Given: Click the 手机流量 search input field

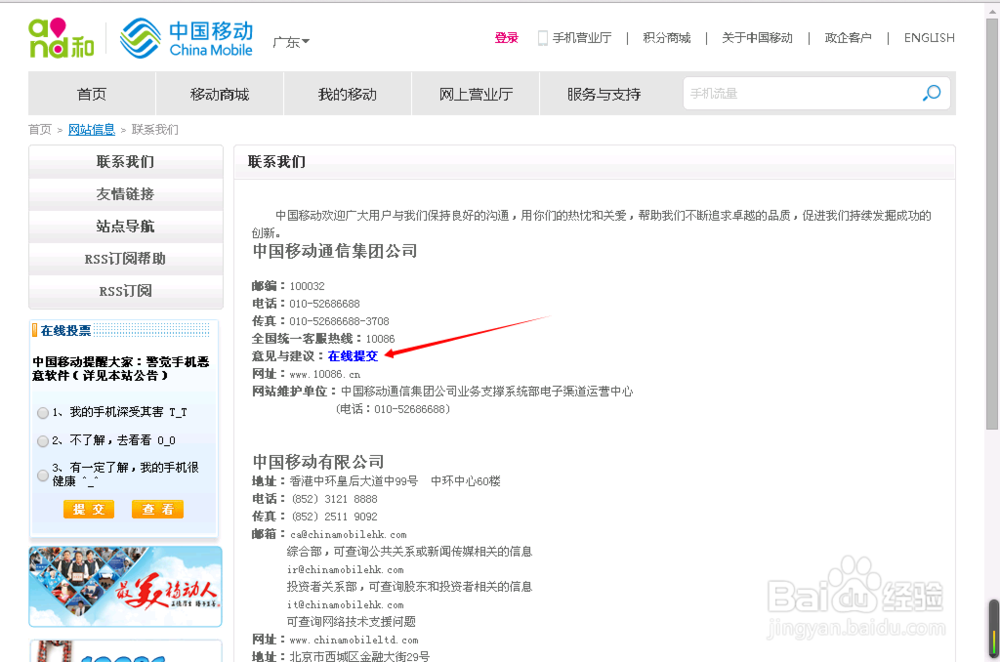Looking at the screenshot, I should tap(790, 93).
